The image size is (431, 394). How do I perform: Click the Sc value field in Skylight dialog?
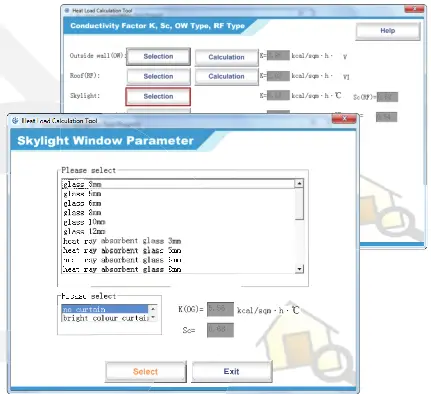(x=220, y=330)
